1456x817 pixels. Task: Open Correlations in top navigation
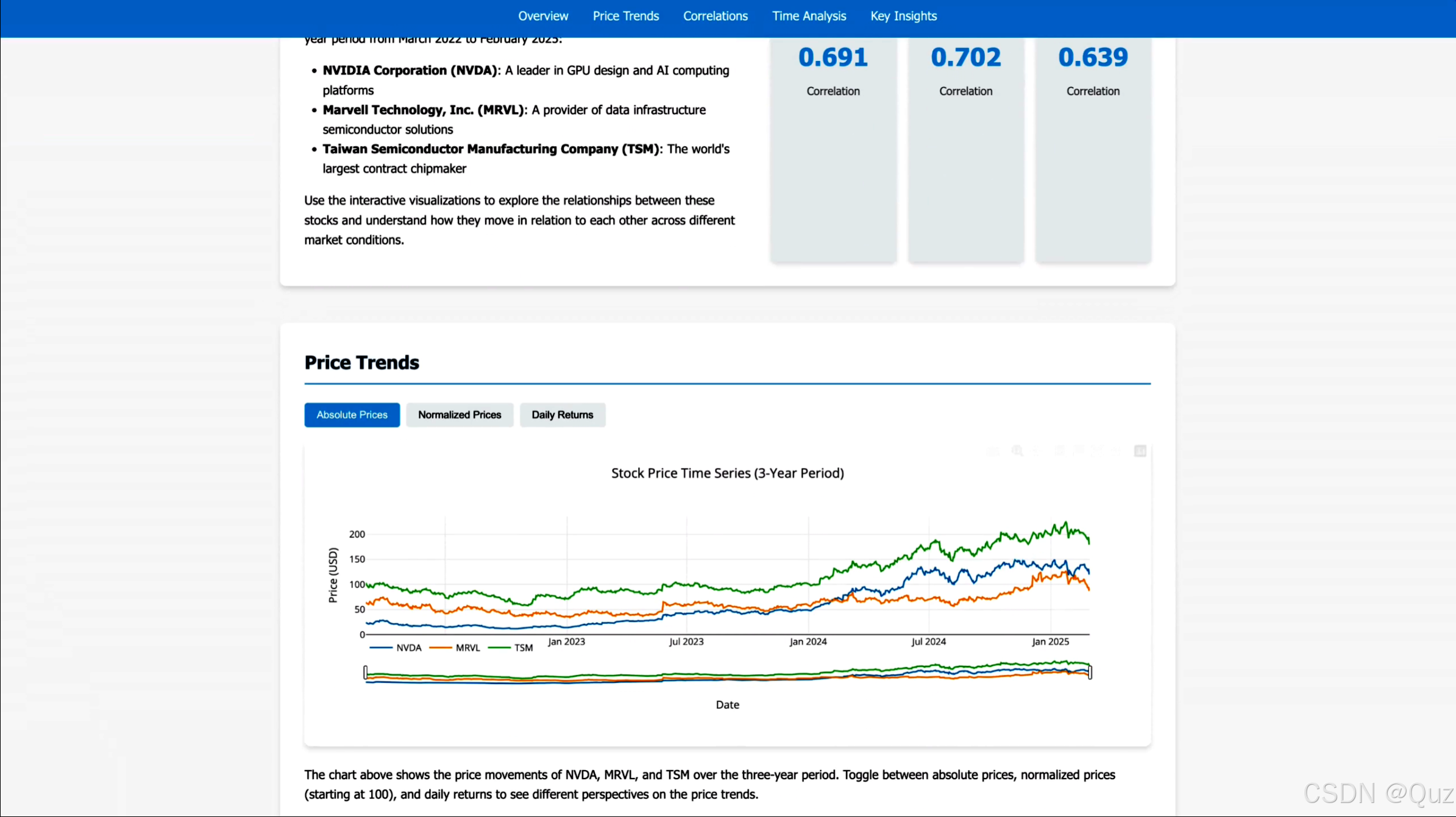(x=715, y=16)
